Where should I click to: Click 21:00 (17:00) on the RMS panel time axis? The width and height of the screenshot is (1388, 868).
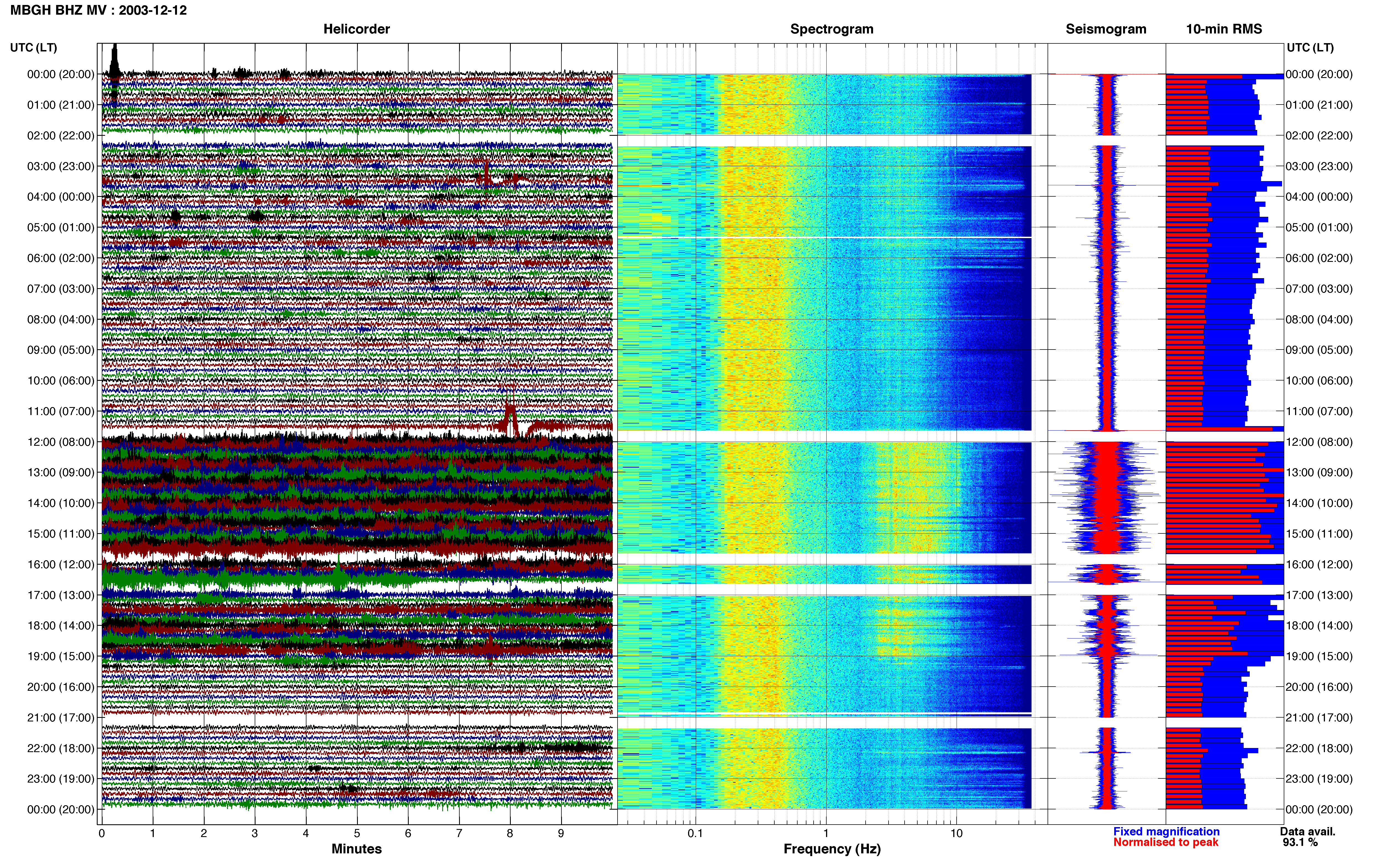click(x=1319, y=718)
